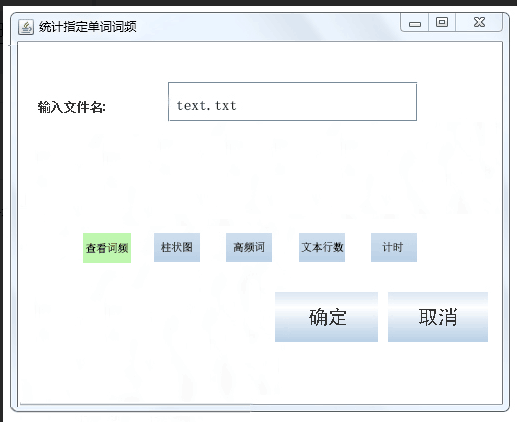The width and height of the screenshot is (517, 422).
Task: Select the green 查看词频 button
Action: (107, 248)
